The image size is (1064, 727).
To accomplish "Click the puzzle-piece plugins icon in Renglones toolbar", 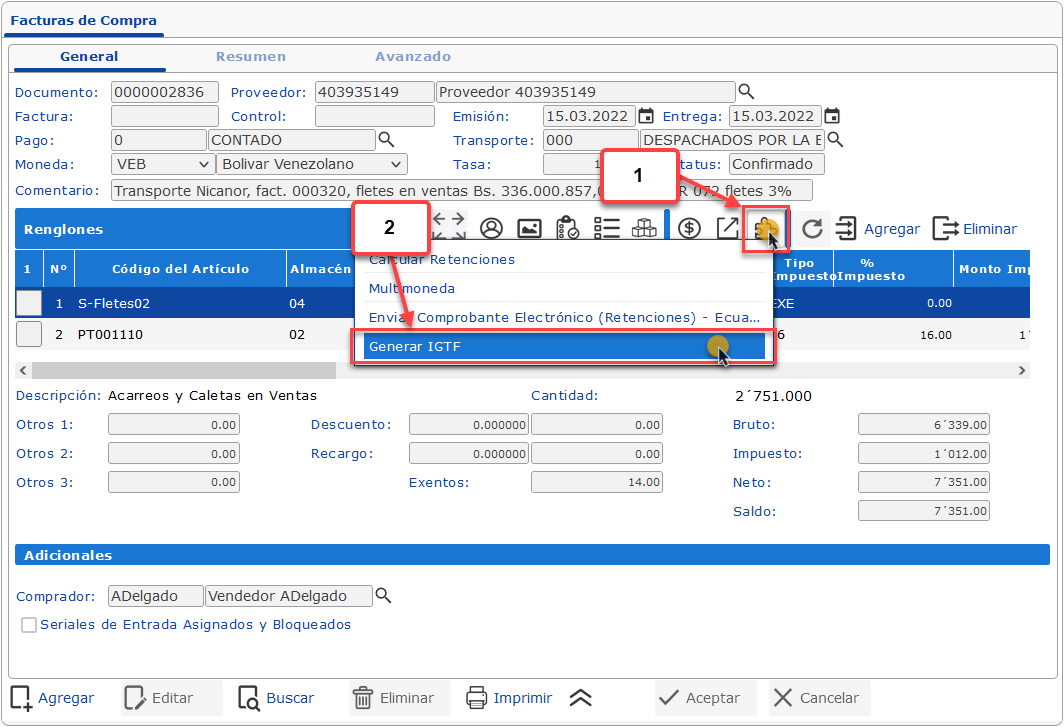I will coord(766,229).
